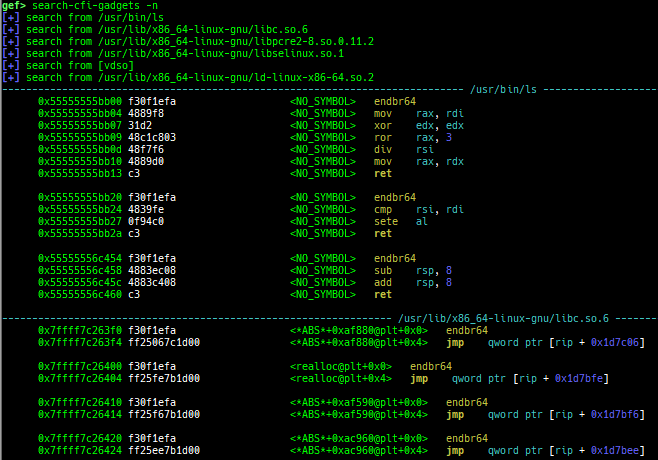This screenshot has width=658, height=460.
Task: Click the '<*ABS*+0xaf880@plt+0x0>' symbol
Action: [x=359, y=330]
